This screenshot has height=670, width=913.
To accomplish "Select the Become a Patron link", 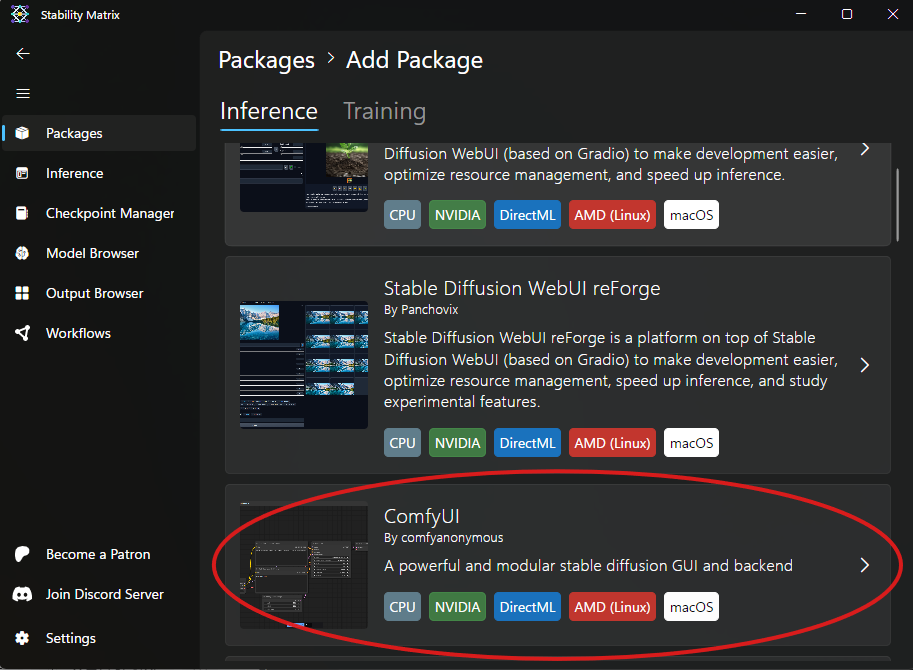I will coord(100,554).
